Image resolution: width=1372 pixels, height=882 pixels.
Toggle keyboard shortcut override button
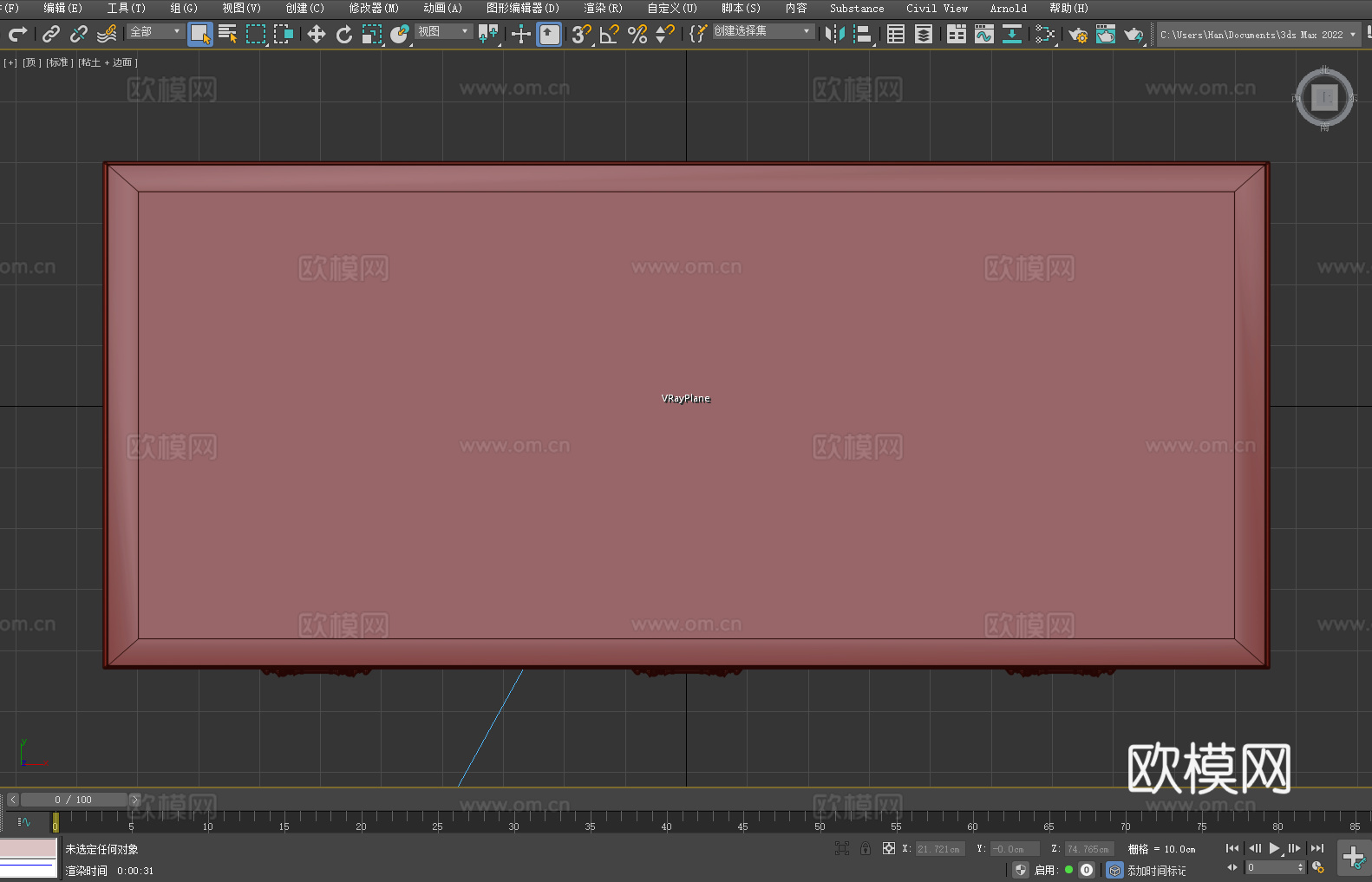pyautogui.click(x=549, y=34)
